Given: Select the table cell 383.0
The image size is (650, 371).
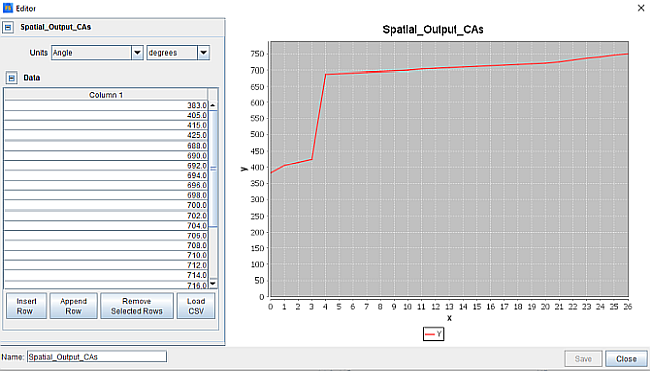Looking at the screenshot, I should click(x=106, y=105).
